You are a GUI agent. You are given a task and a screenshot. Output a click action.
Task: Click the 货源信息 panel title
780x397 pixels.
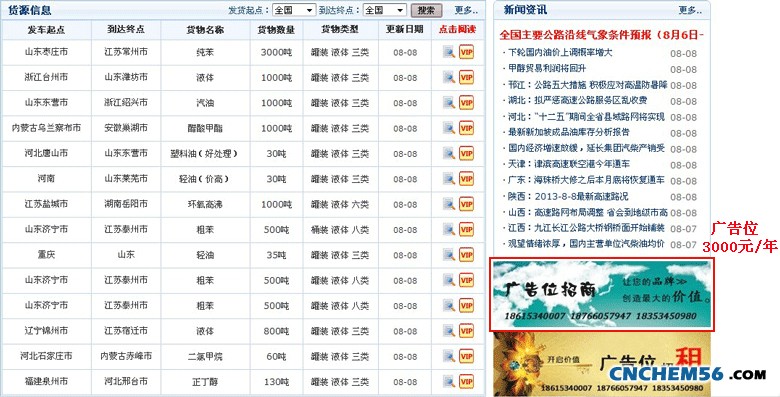click(x=30, y=10)
